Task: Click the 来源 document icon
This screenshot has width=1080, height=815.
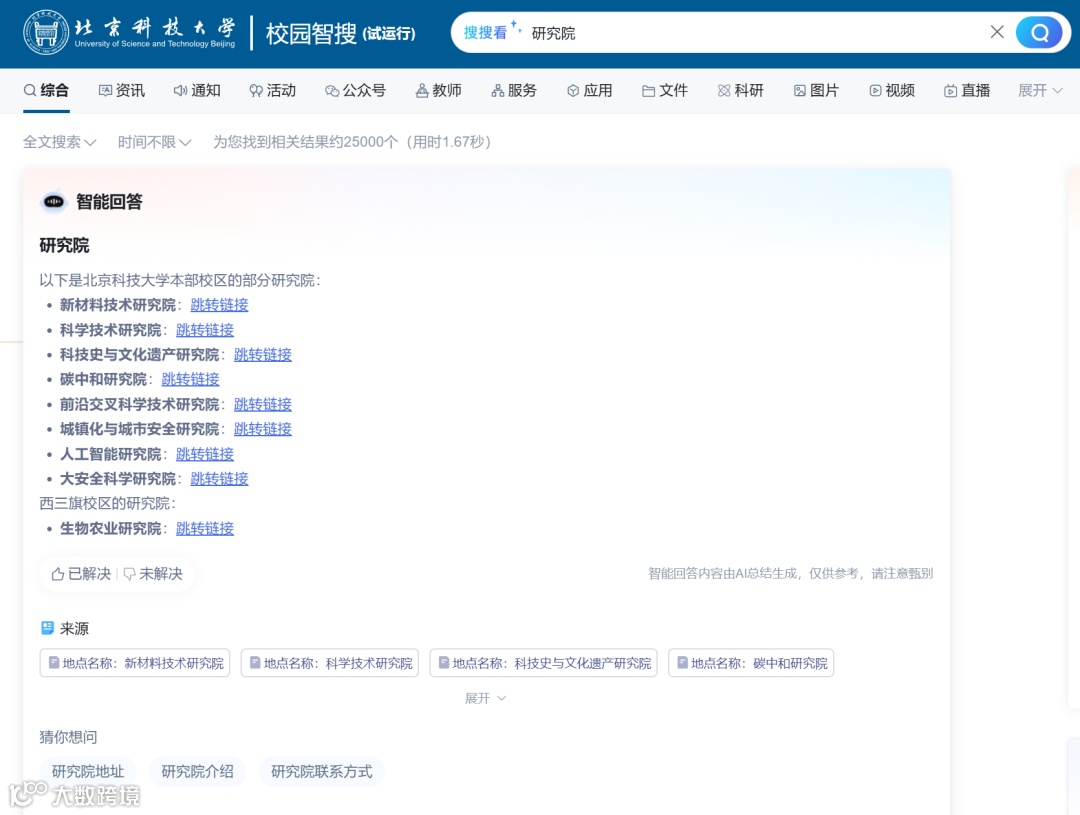Action: click(x=48, y=628)
